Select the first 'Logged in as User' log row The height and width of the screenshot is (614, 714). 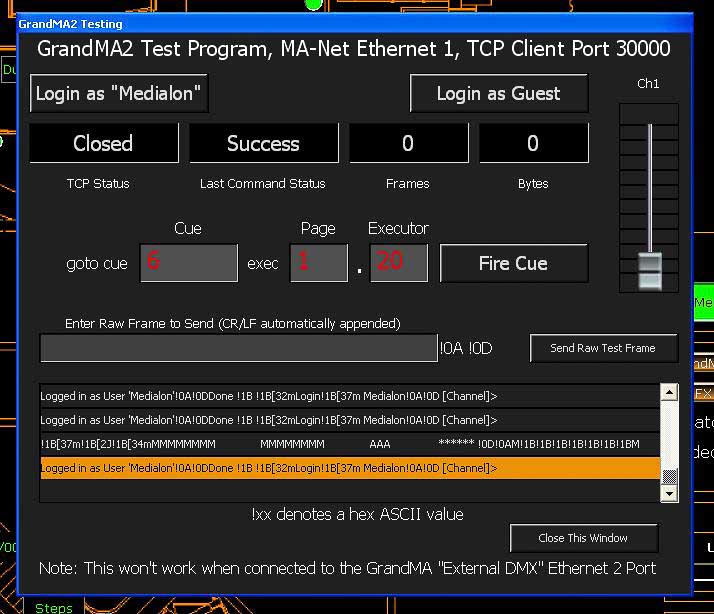[350, 396]
